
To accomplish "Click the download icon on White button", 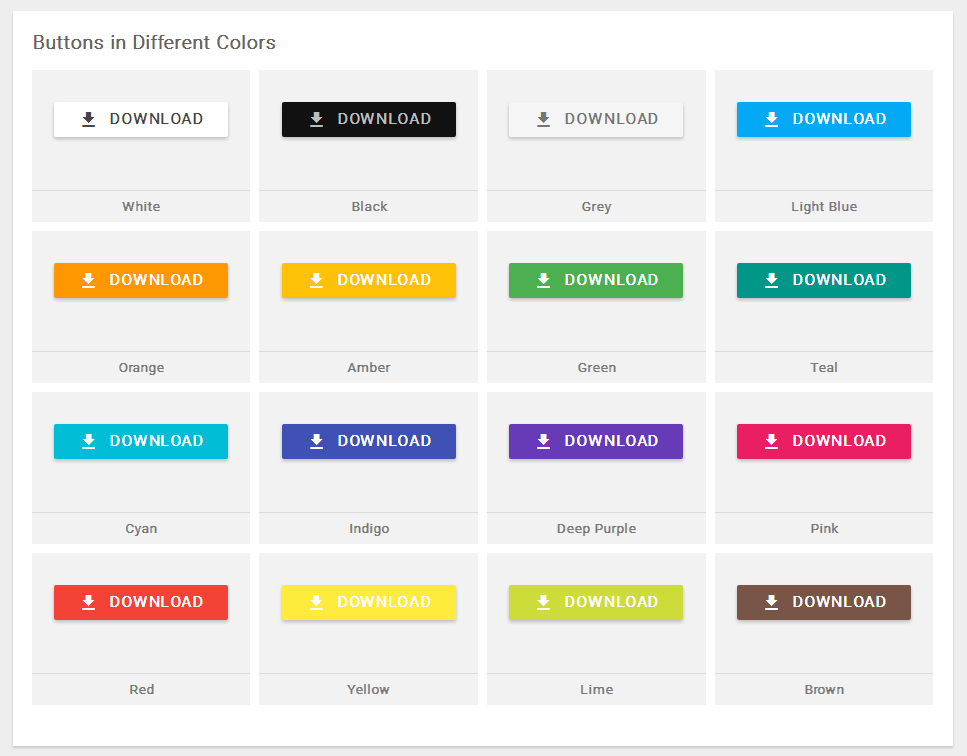I will click(x=88, y=119).
